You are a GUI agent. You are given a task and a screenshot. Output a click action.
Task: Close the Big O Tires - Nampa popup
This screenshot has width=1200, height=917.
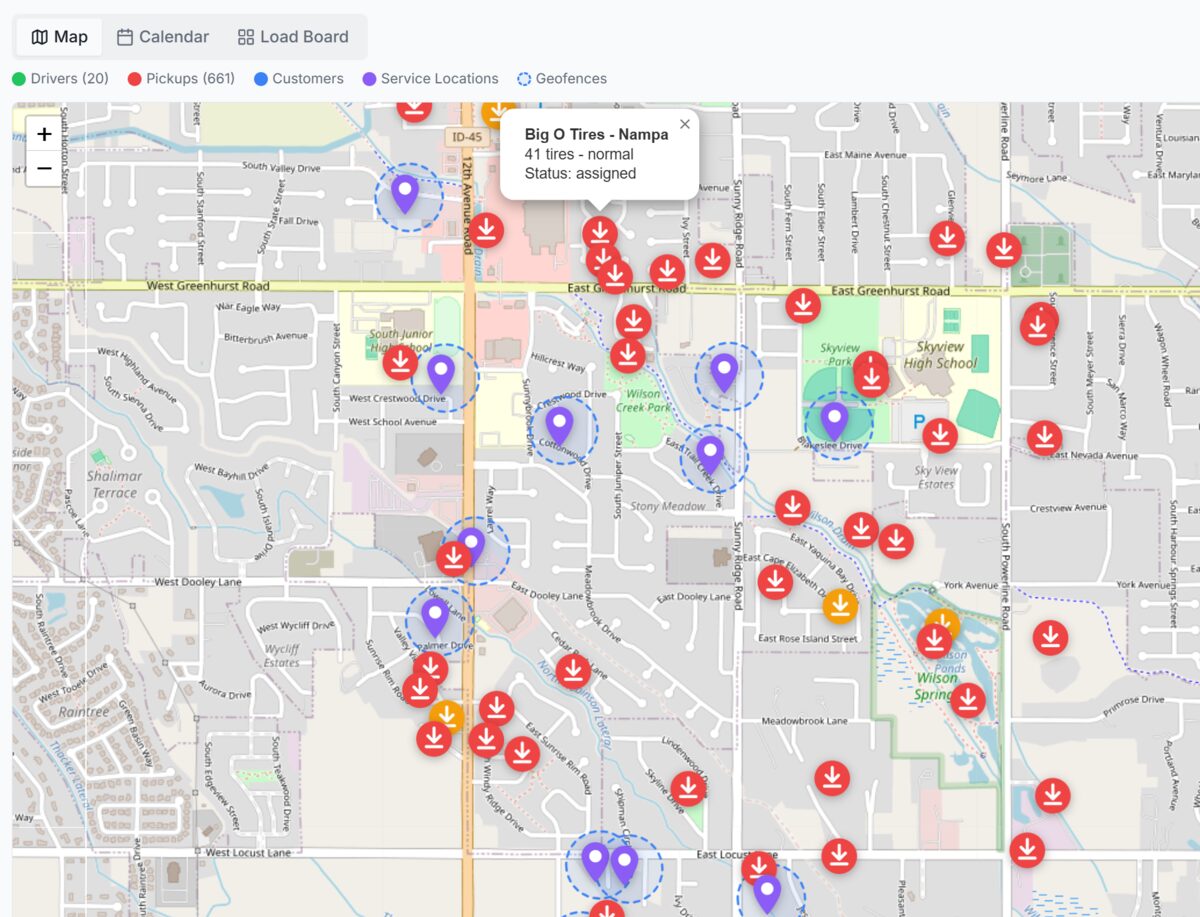click(684, 124)
